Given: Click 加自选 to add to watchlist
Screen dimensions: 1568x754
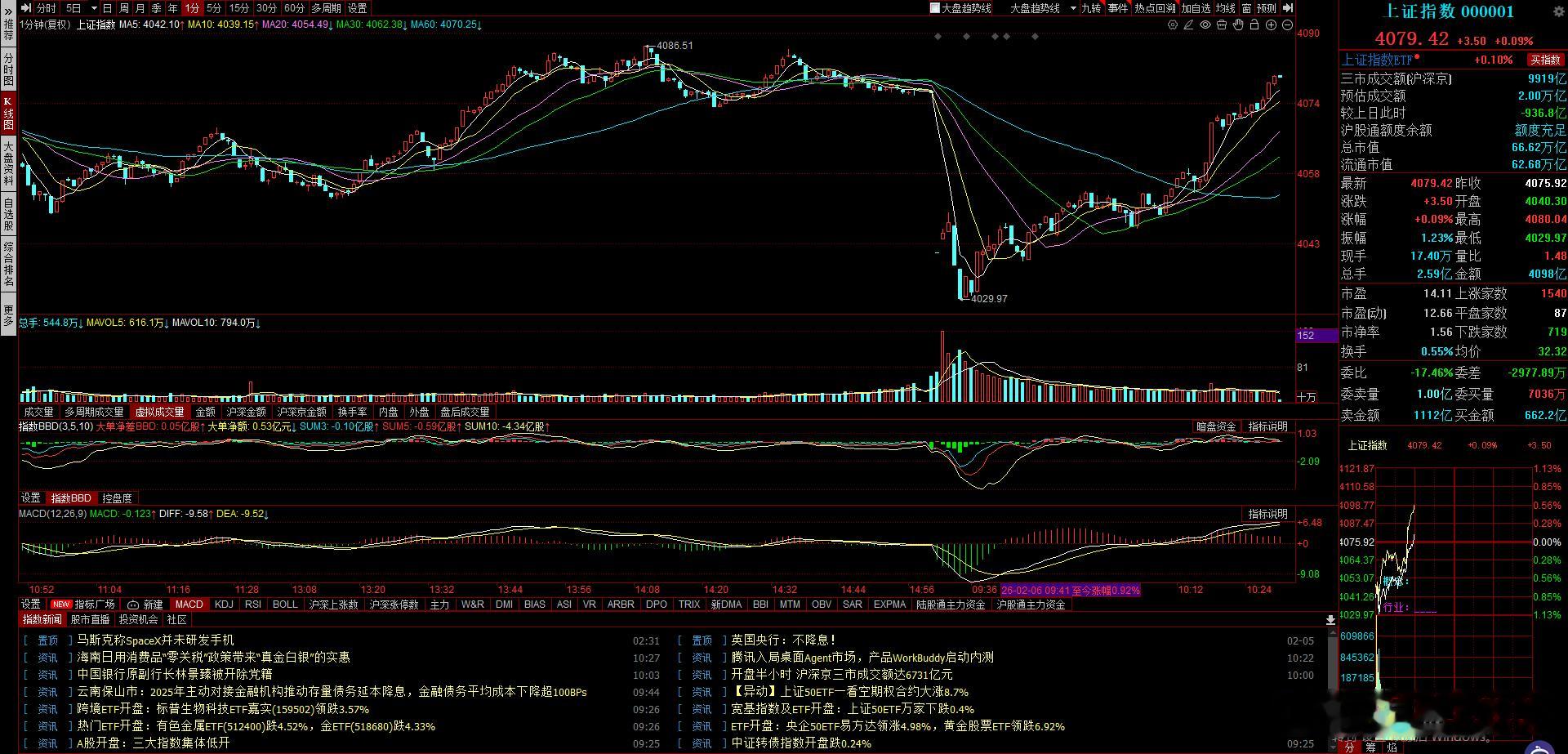Looking at the screenshot, I should pos(1196,8).
